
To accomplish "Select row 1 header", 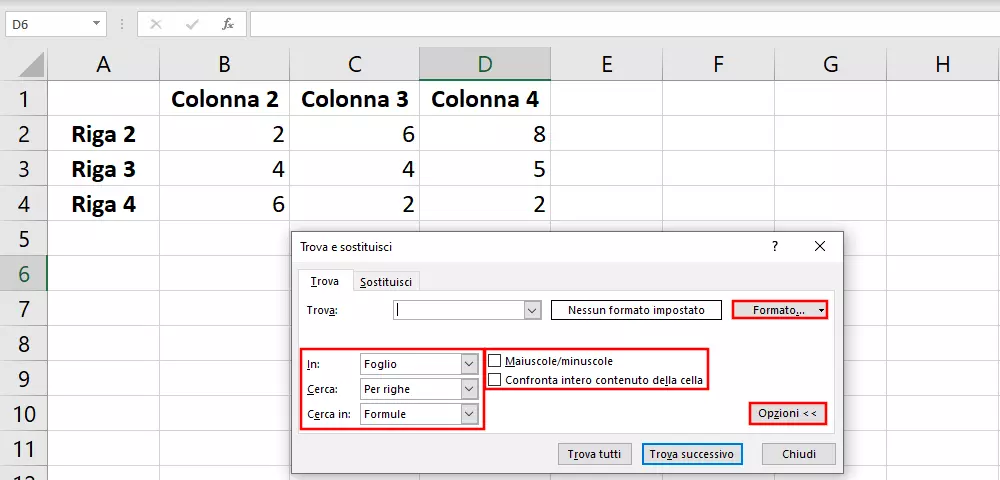I will (x=24, y=99).
